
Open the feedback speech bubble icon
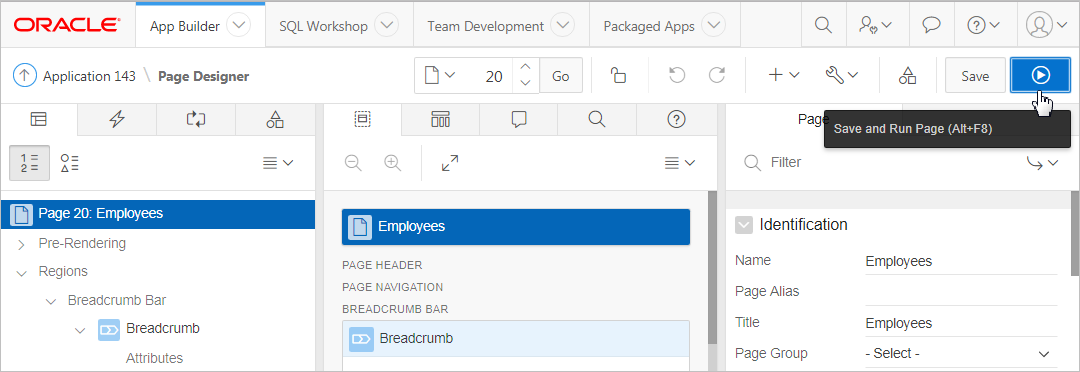click(931, 25)
